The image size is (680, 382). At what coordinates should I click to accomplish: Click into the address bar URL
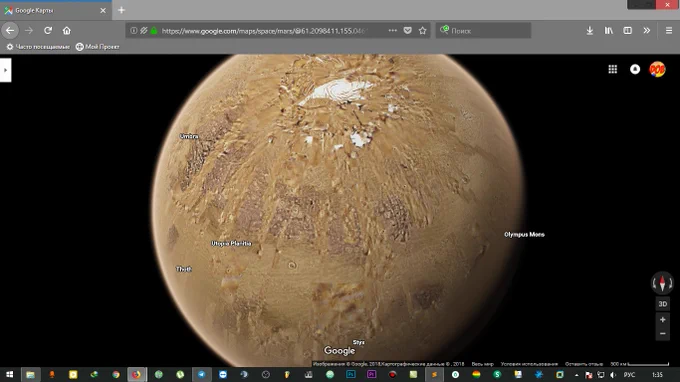[265, 31]
